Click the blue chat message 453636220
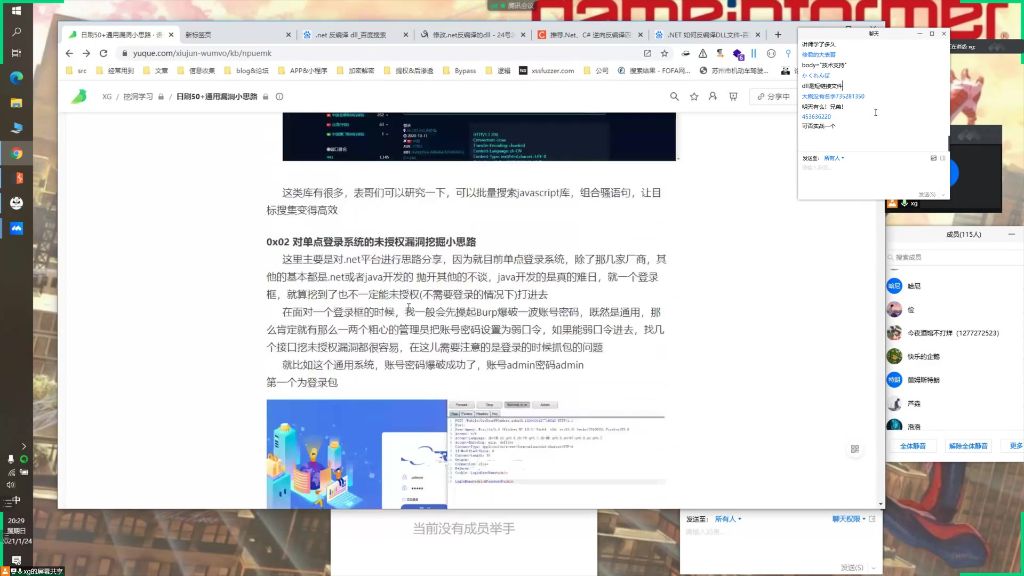1024x576 pixels. tap(816, 117)
